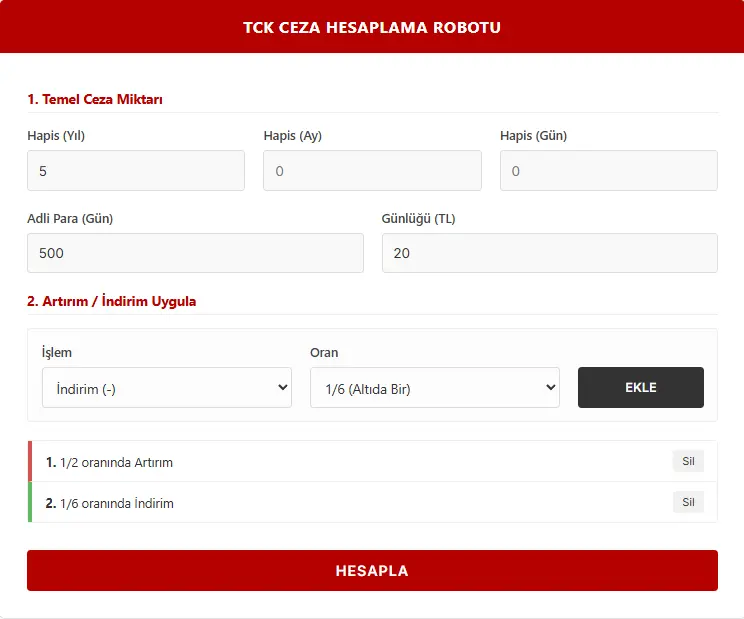Click the '2. Artırım / İndirim Uygula' heading

pos(112,301)
